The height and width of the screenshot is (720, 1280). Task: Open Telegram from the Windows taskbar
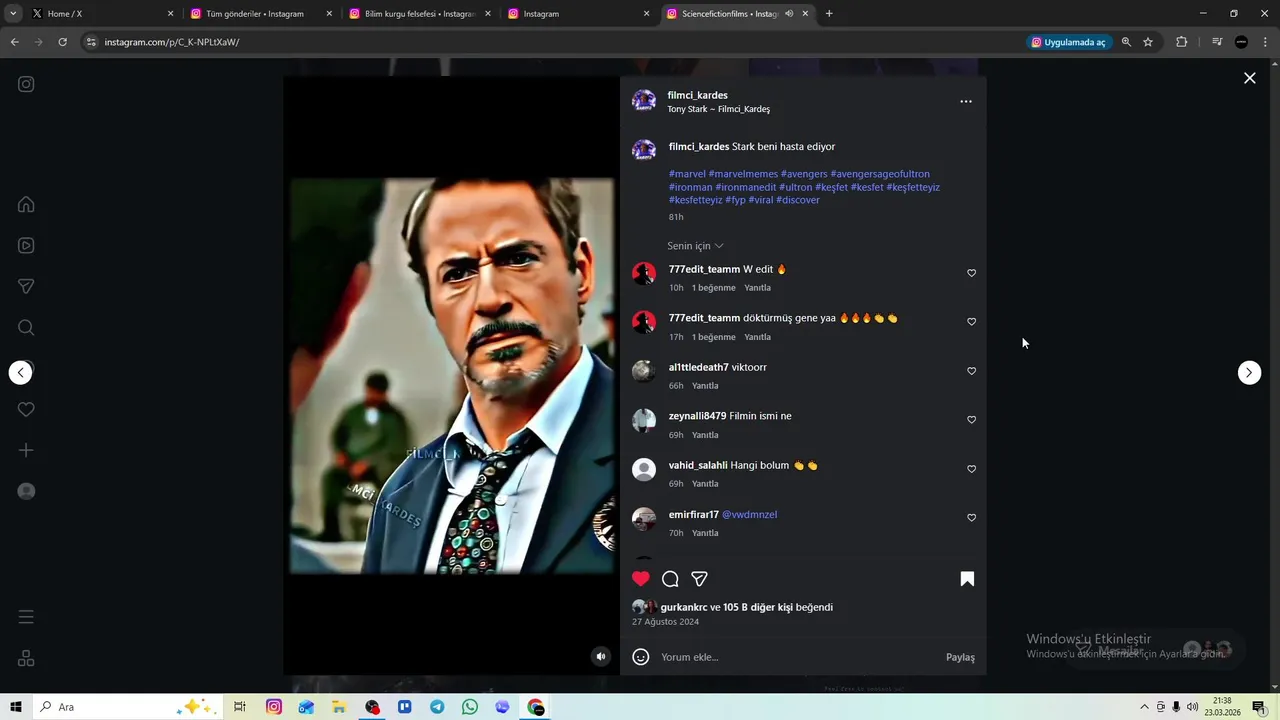click(x=437, y=707)
